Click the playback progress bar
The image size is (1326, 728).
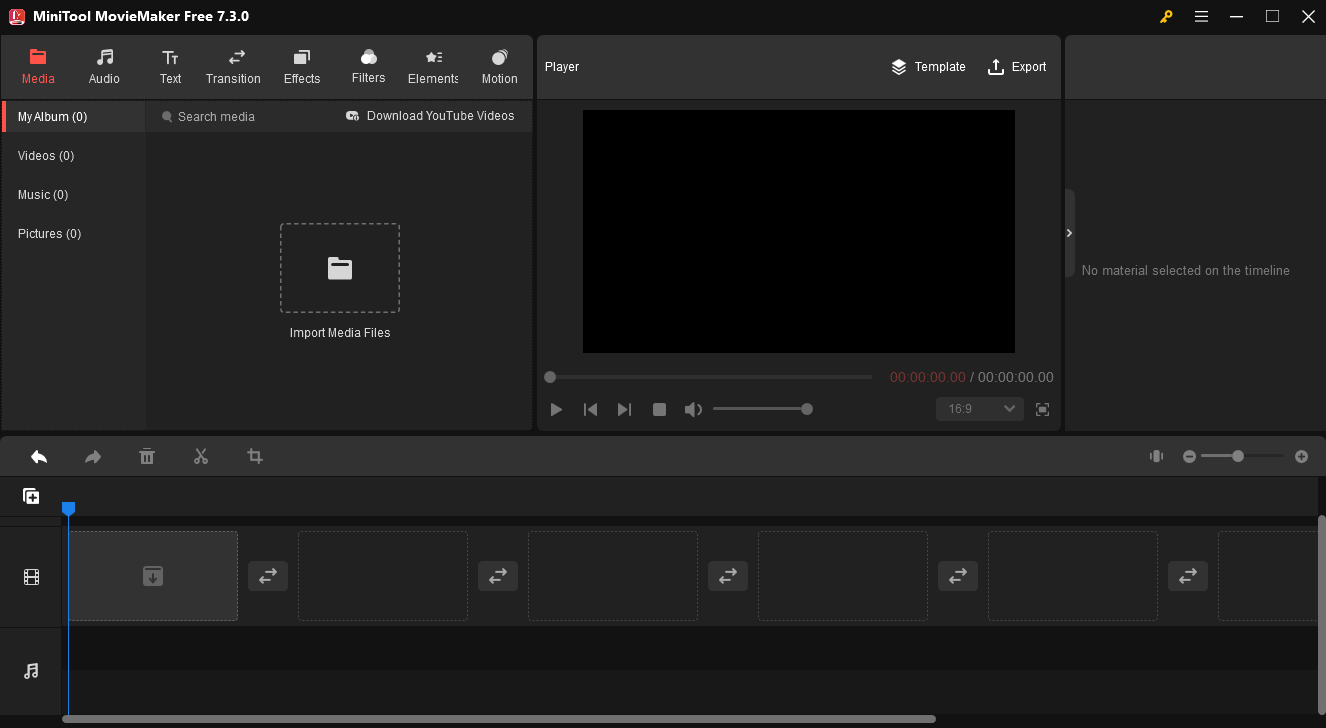709,377
